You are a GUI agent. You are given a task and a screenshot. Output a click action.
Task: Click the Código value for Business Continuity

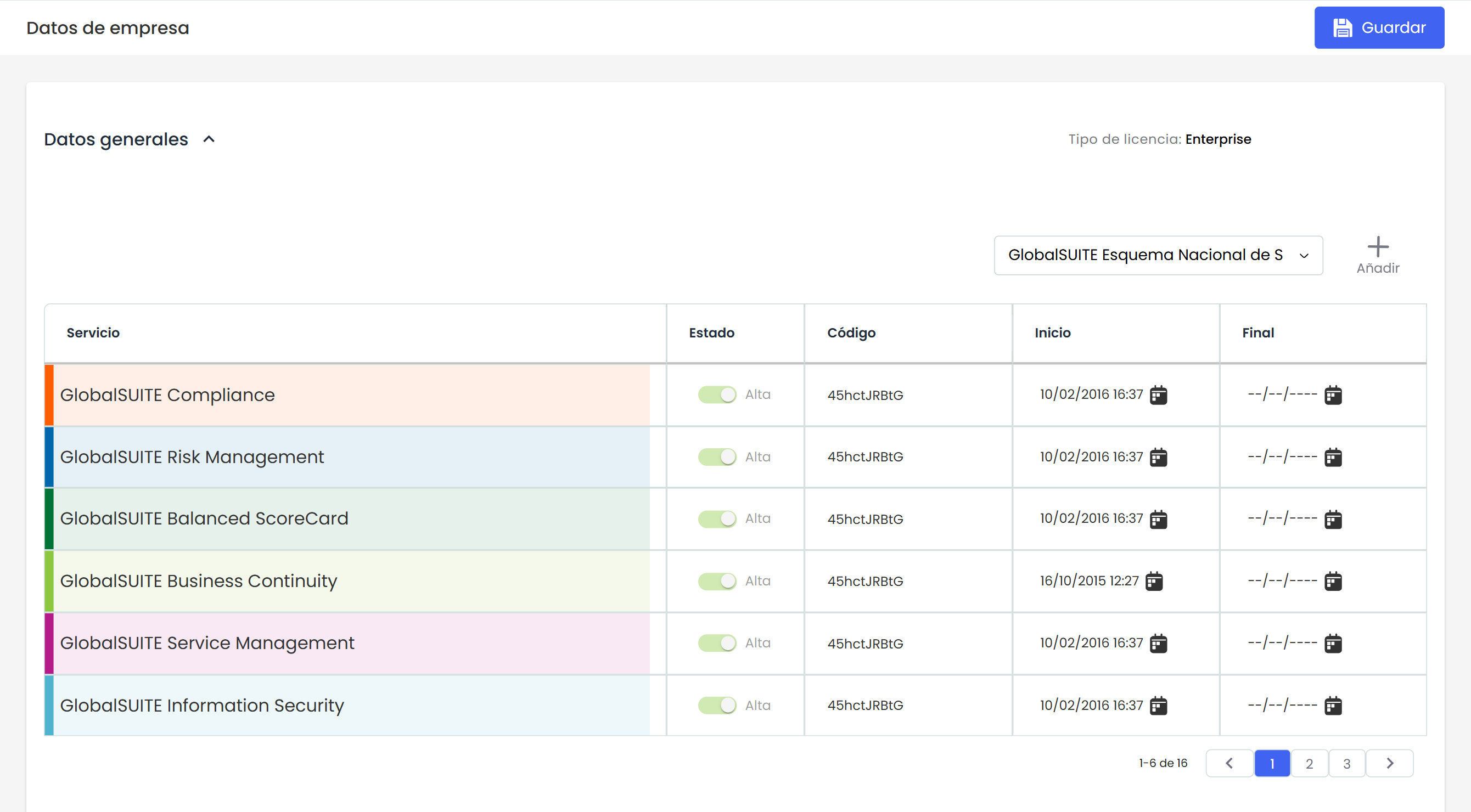865,581
